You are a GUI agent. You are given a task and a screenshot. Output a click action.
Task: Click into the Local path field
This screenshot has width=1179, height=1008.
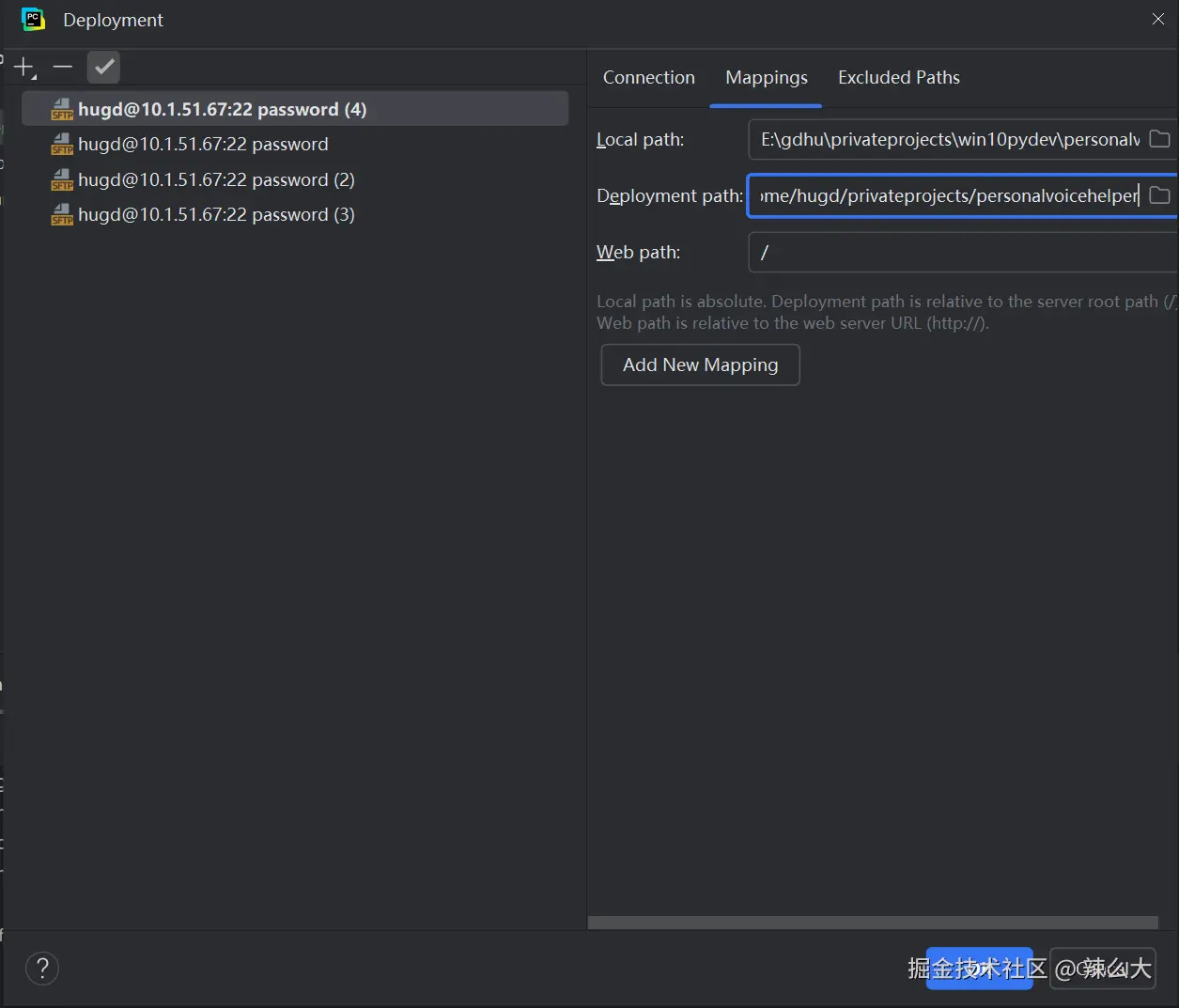[x=949, y=139]
